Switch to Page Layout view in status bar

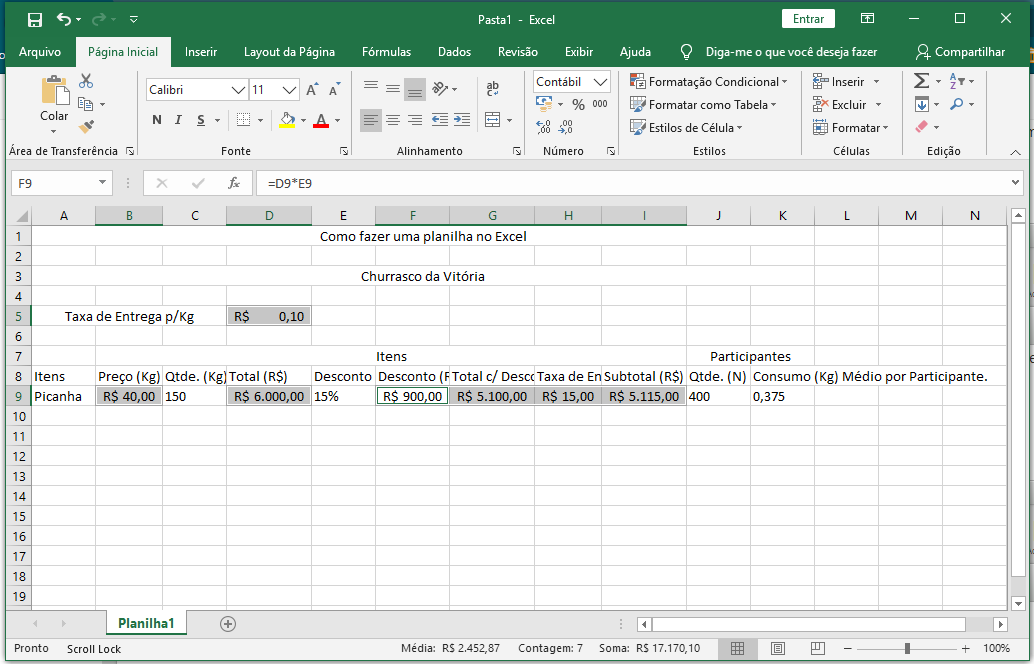[777, 648]
